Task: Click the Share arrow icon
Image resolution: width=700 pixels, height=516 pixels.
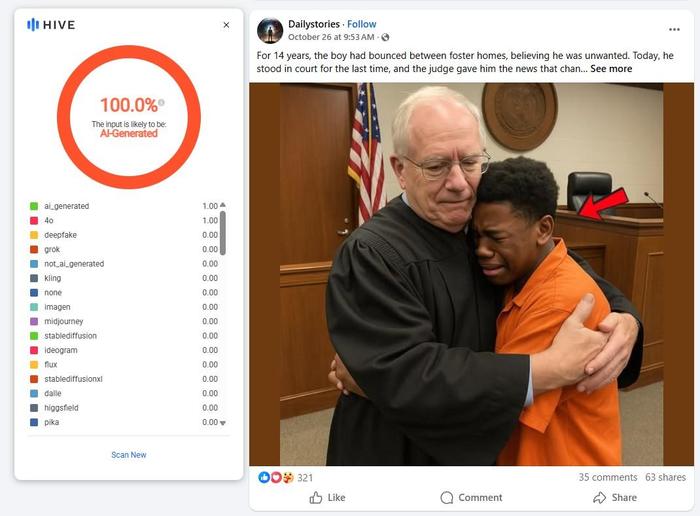Action: click(x=600, y=498)
